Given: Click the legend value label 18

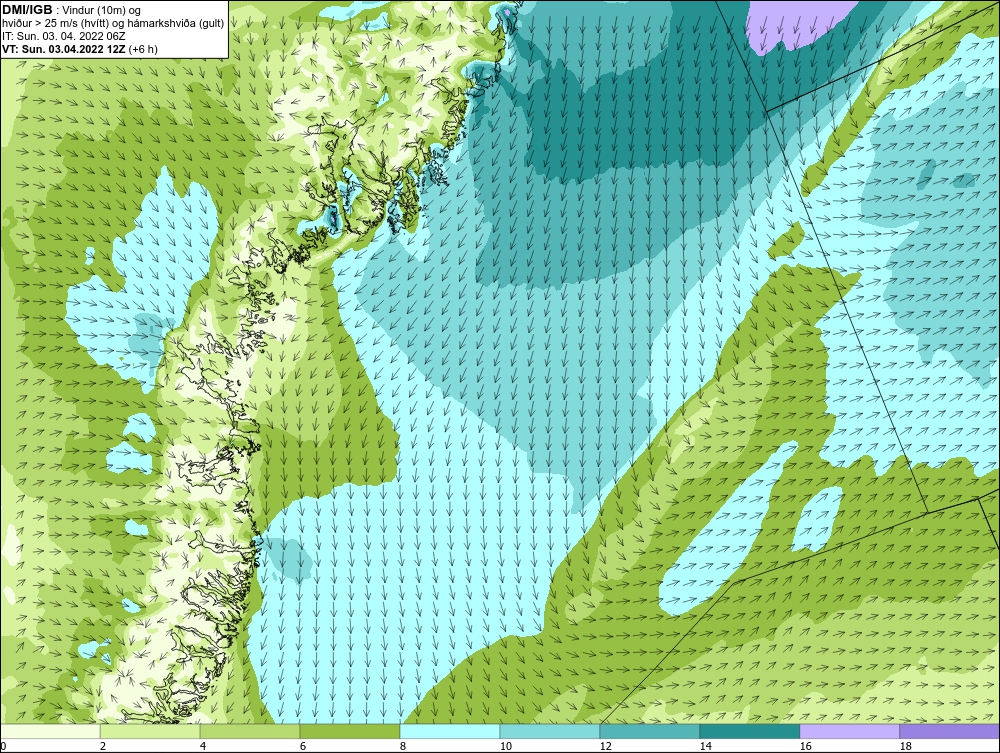Looking at the screenshot, I should tap(905, 746).
